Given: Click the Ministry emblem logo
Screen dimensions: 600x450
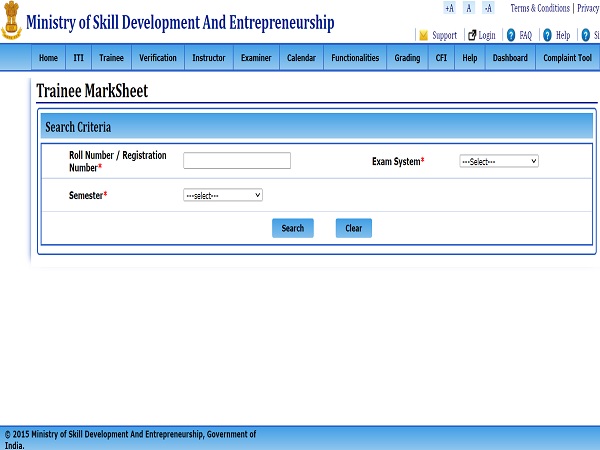Looking at the screenshot, I should [x=12, y=22].
